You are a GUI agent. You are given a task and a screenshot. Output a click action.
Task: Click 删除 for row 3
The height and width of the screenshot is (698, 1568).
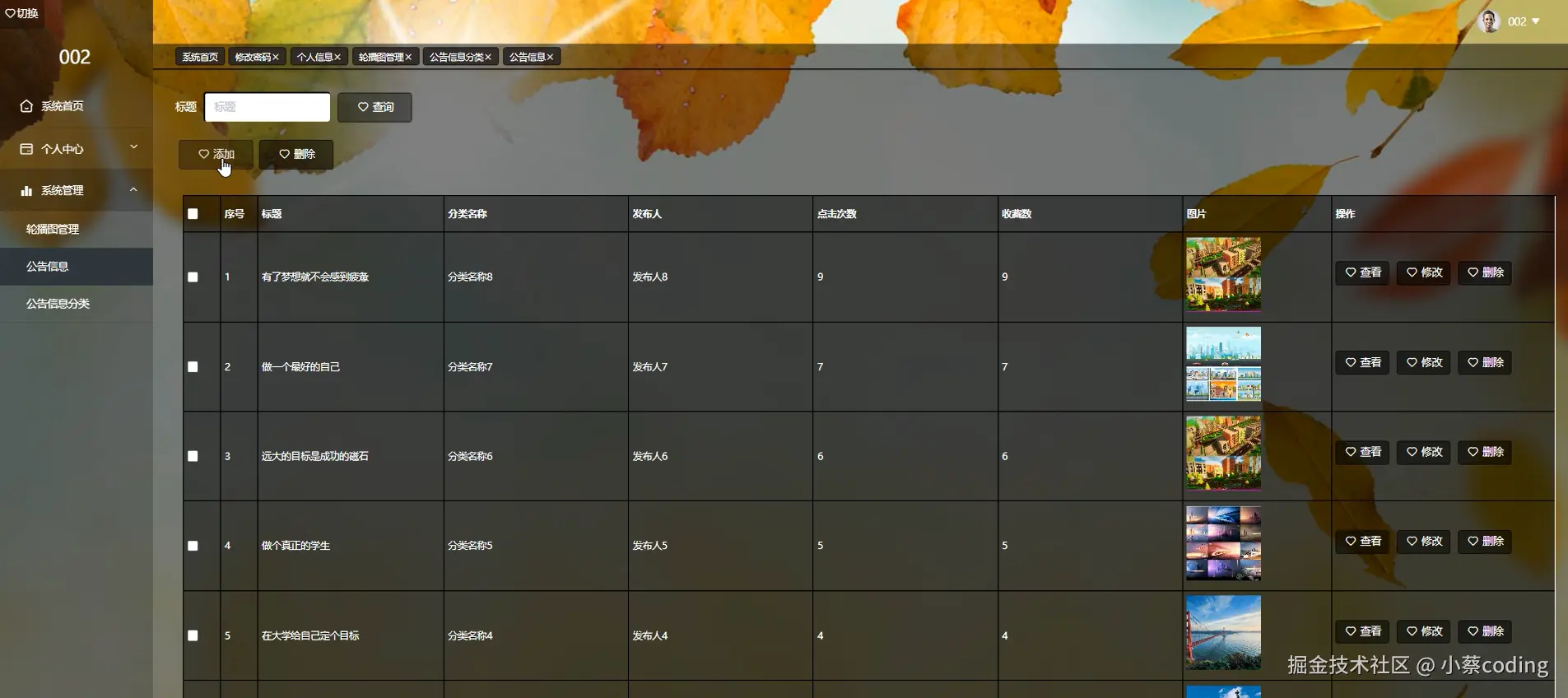pyautogui.click(x=1485, y=452)
